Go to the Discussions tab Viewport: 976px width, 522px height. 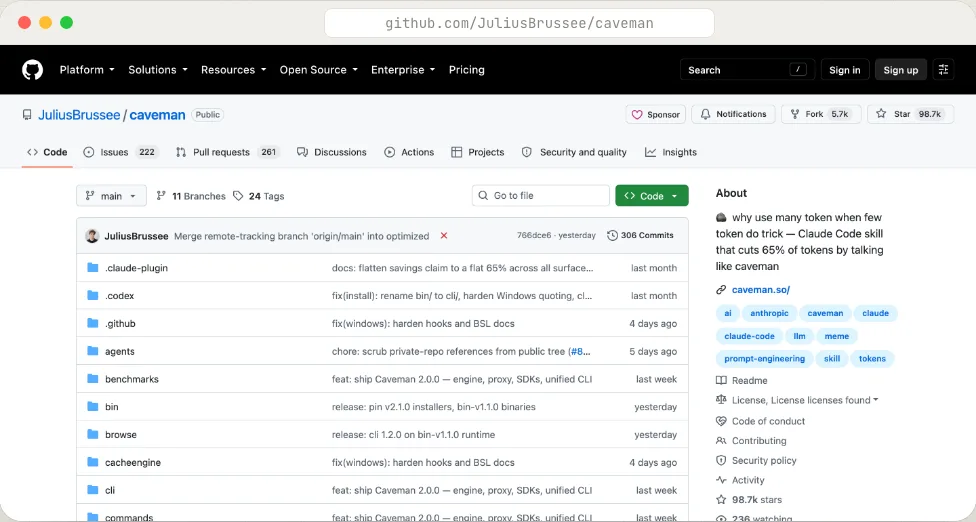(332, 152)
